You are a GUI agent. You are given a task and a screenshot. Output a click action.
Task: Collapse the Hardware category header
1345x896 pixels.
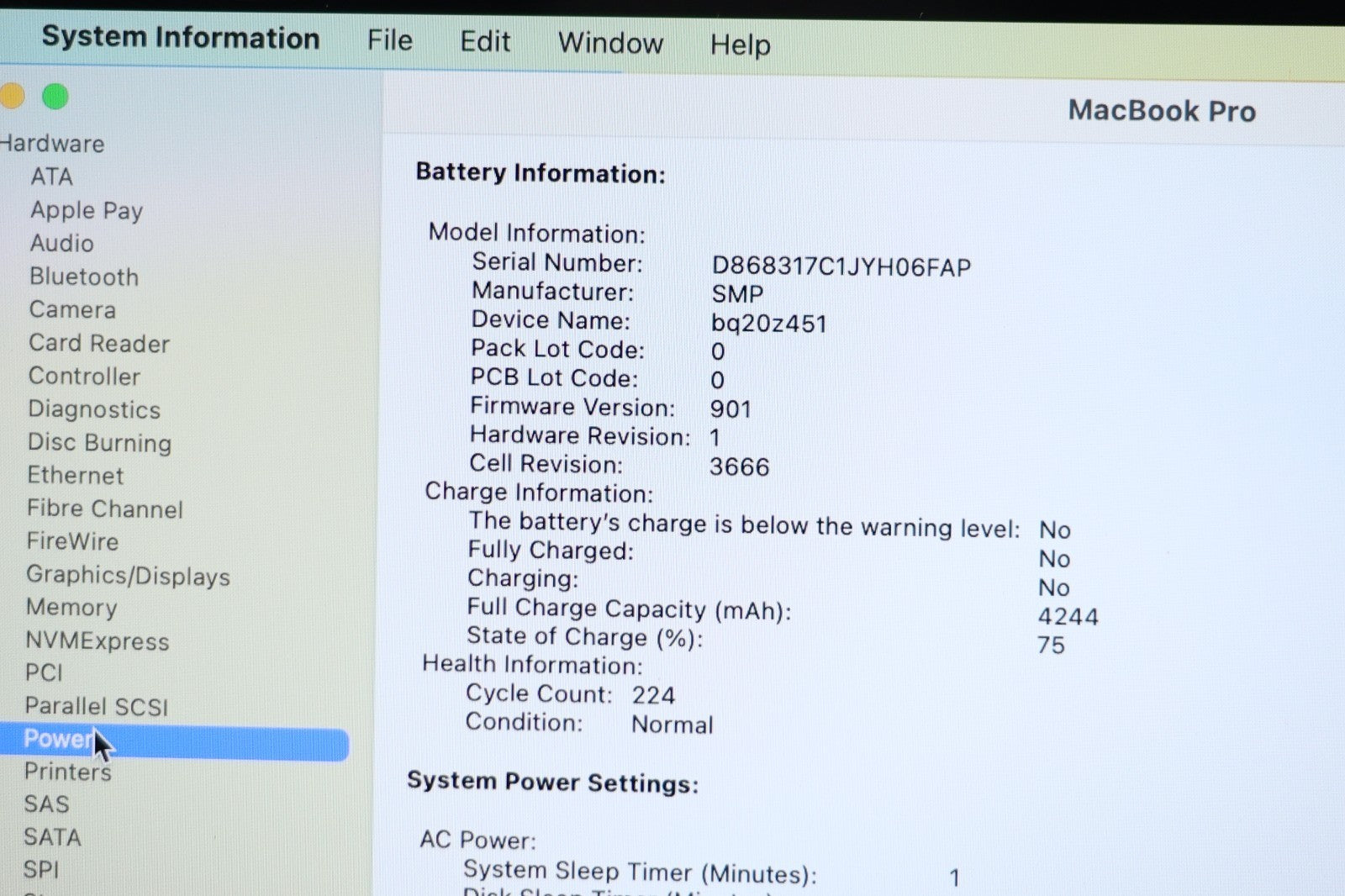point(52,144)
